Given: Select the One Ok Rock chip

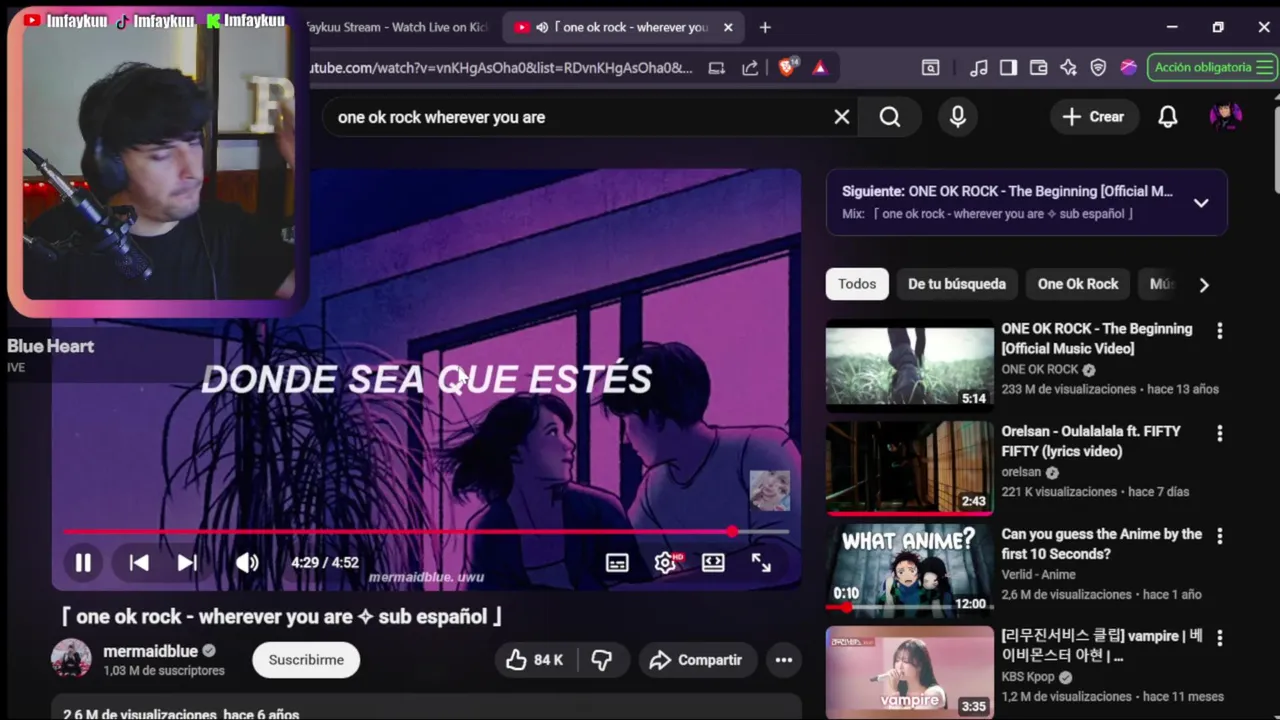Looking at the screenshot, I should 1078,284.
